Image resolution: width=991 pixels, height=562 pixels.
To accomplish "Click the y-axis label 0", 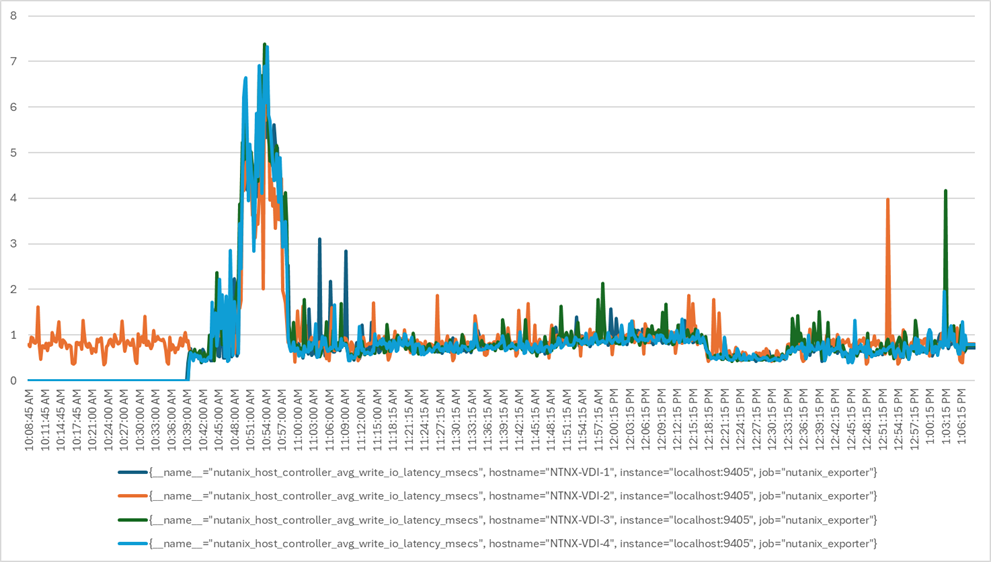I will [13, 381].
